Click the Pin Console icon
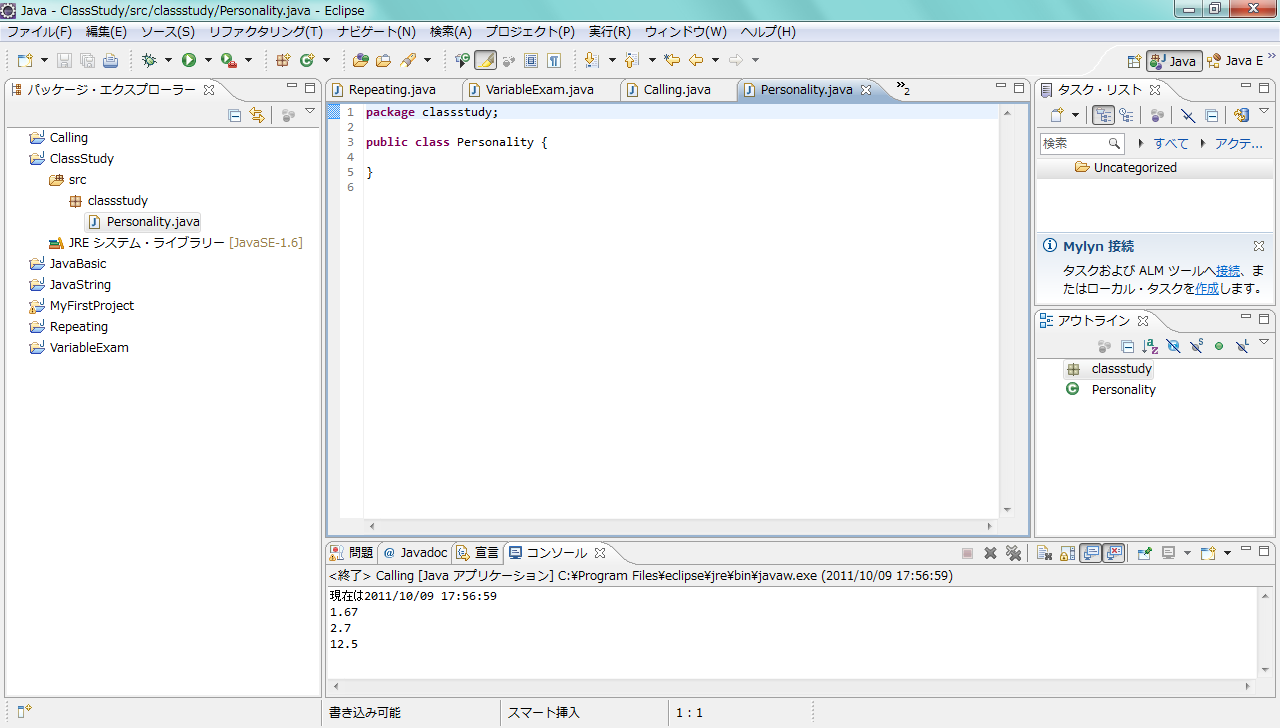The width and height of the screenshot is (1280, 728). click(x=1145, y=553)
